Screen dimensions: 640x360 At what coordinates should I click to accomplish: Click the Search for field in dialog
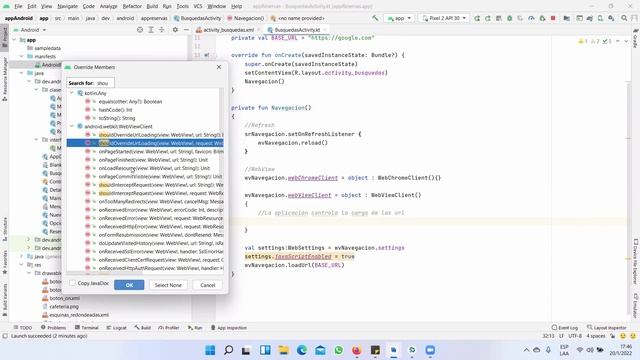point(90,83)
